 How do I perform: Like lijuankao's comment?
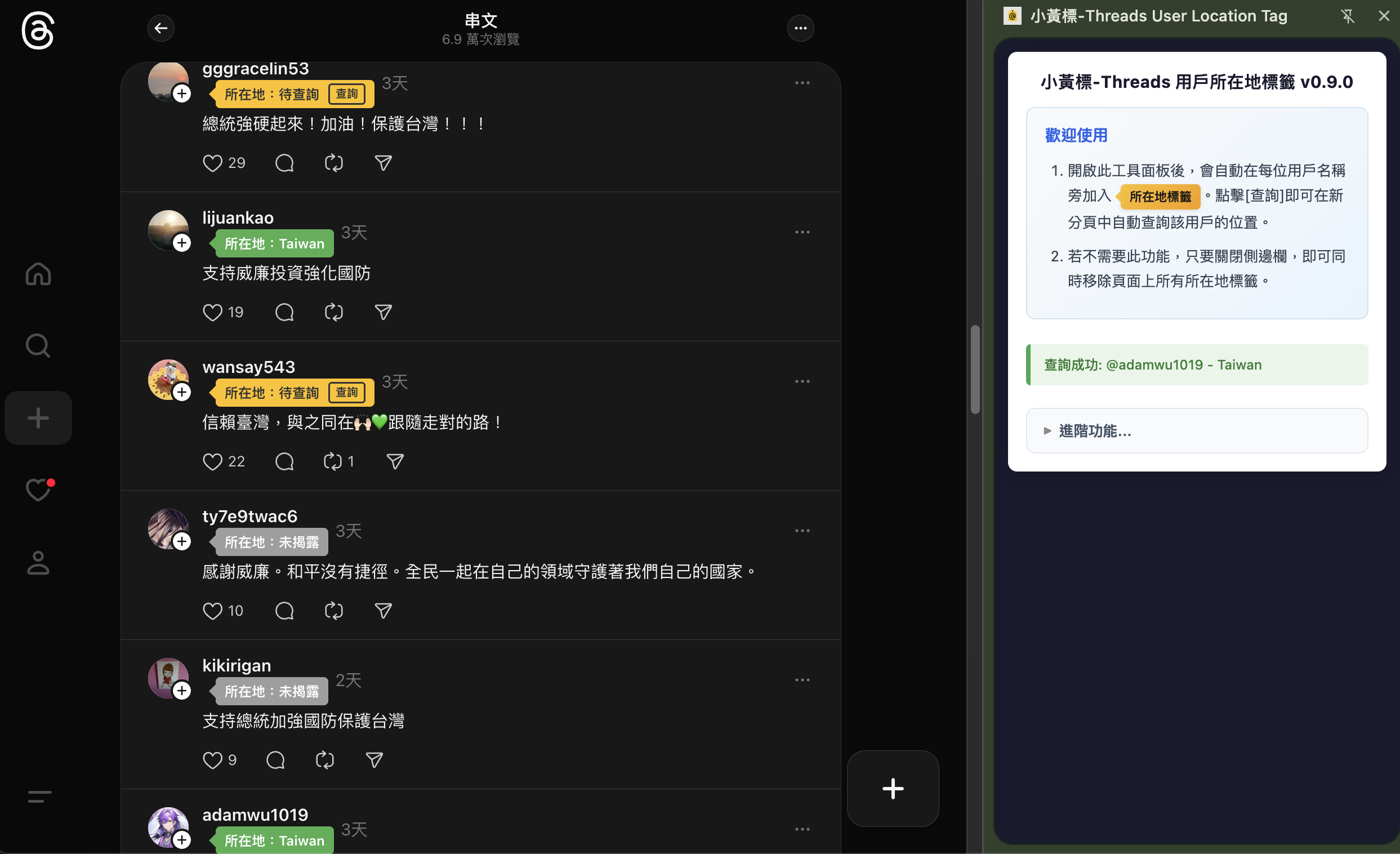pyautogui.click(x=212, y=312)
